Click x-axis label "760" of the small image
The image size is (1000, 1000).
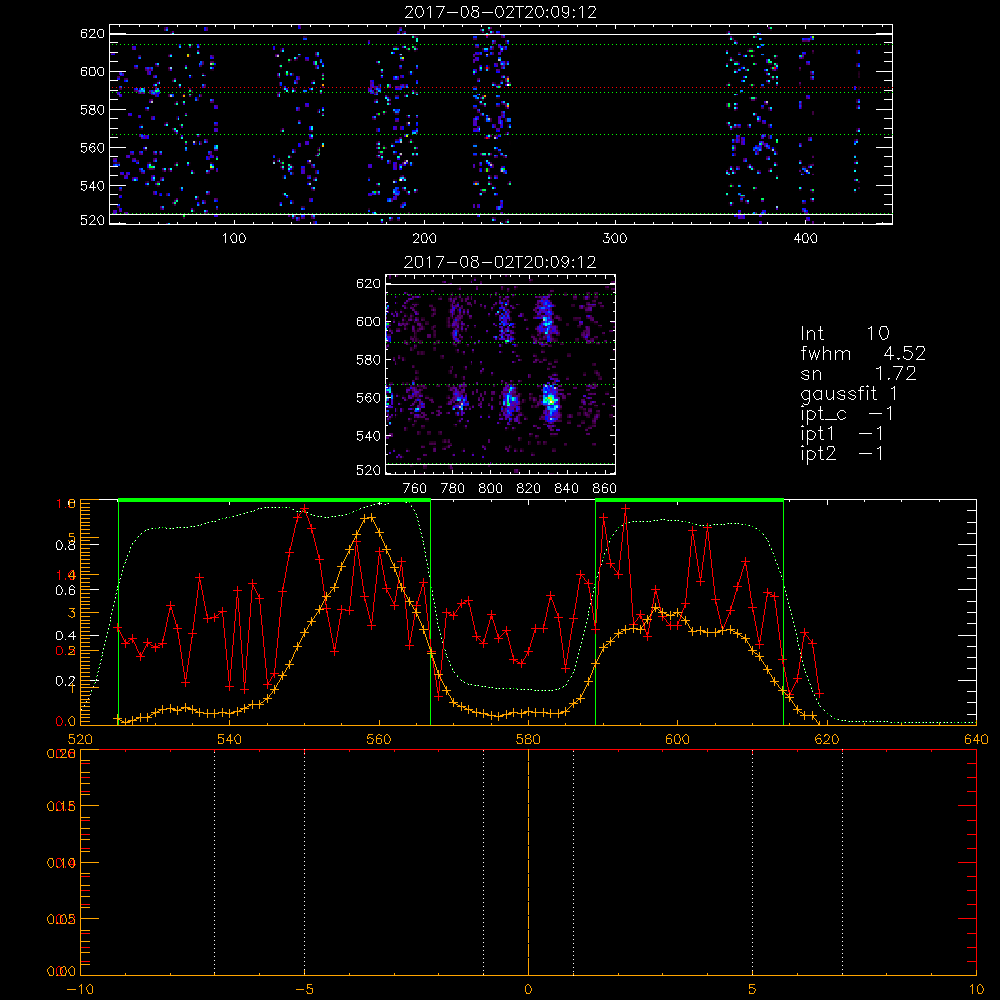click(x=415, y=489)
